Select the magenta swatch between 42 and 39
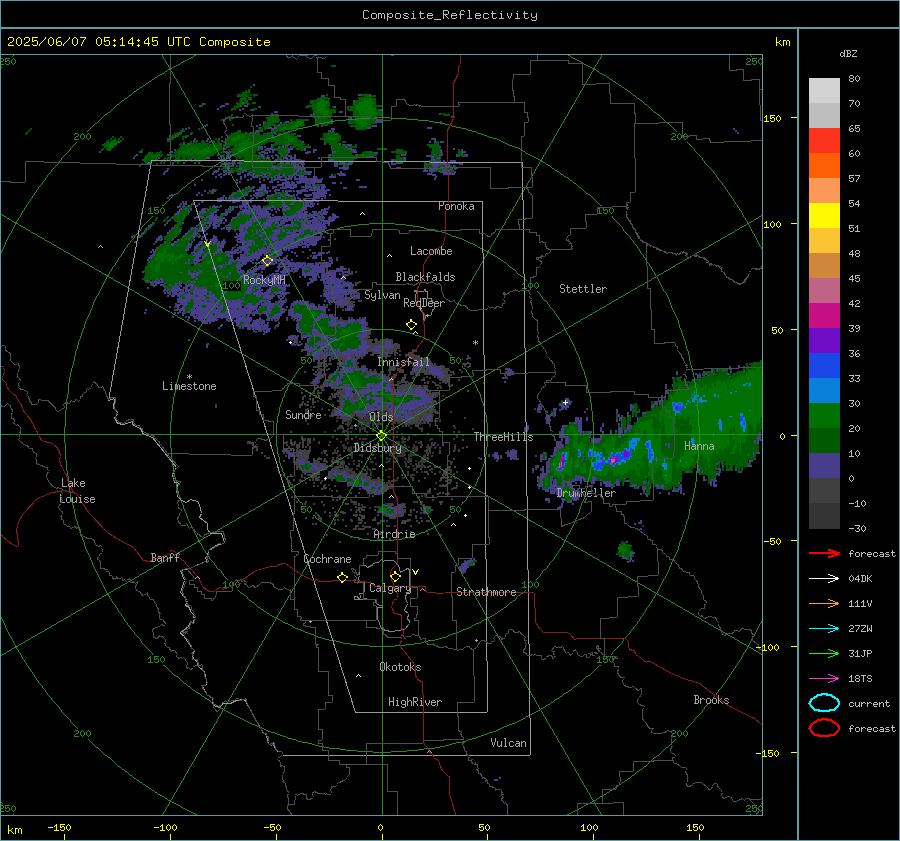Viewport: 900px width, 841px height. pos(824,316)
